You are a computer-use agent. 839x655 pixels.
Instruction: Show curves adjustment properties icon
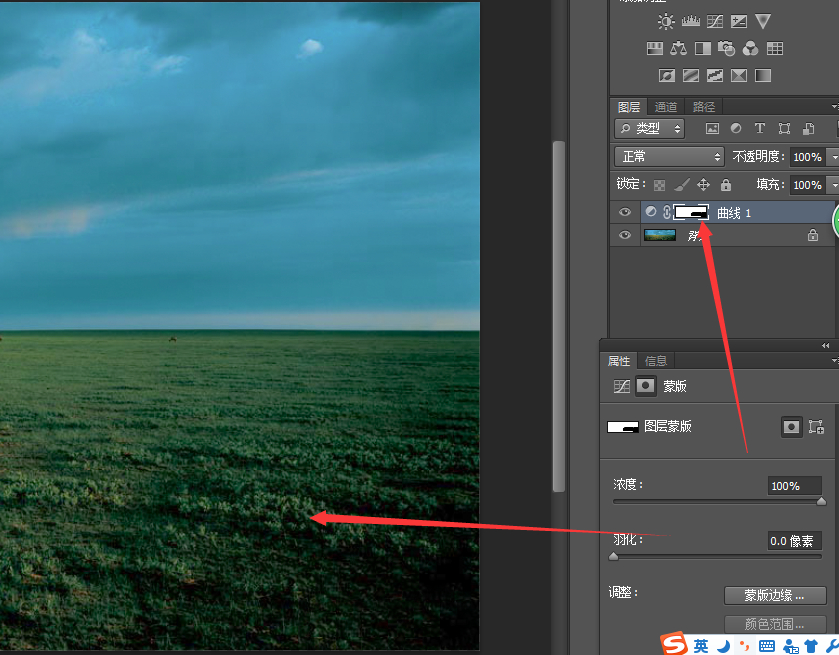click(x=621, y=386)
